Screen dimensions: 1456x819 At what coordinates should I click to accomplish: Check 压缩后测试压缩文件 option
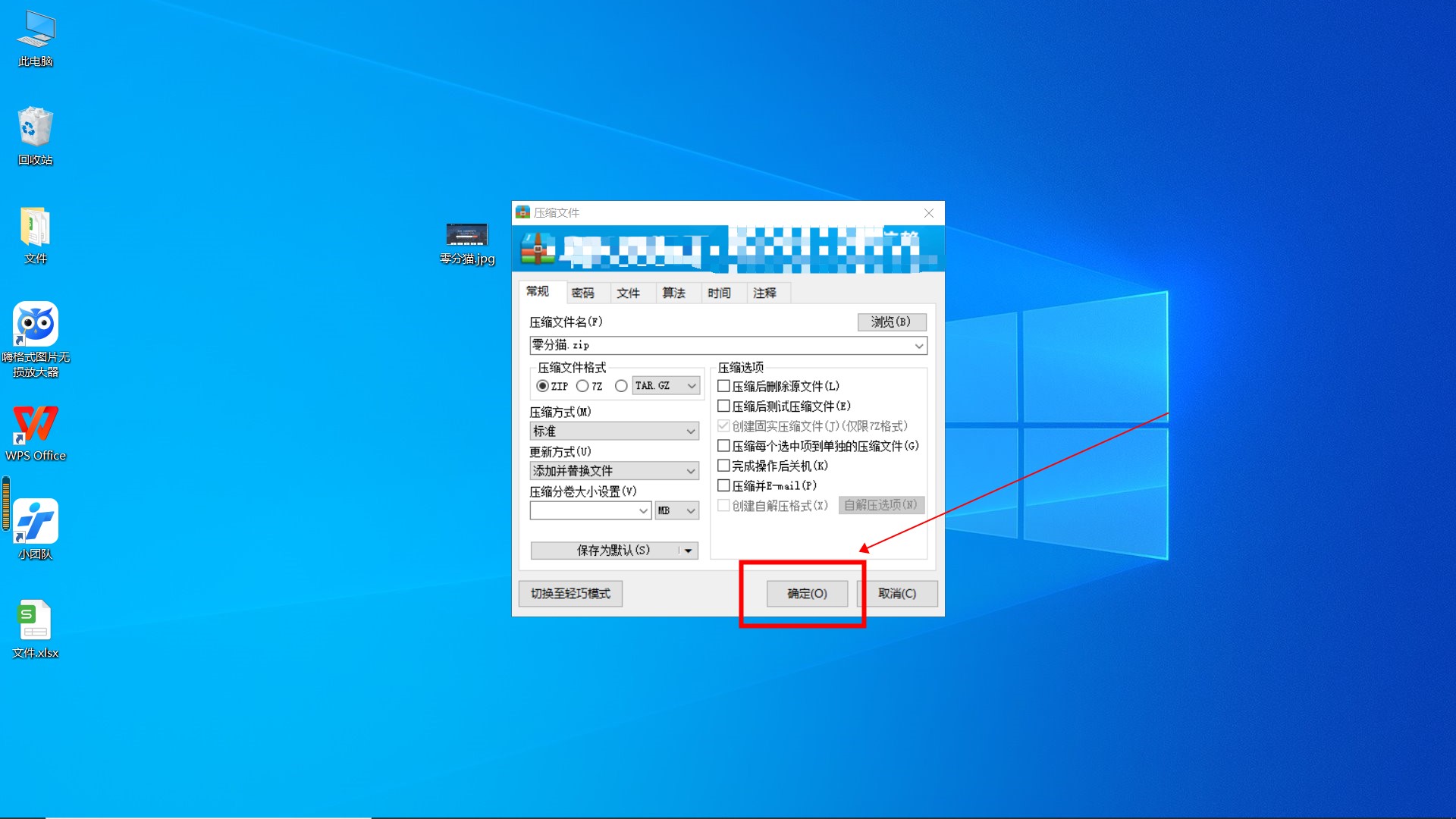click(x=723, y=406)
